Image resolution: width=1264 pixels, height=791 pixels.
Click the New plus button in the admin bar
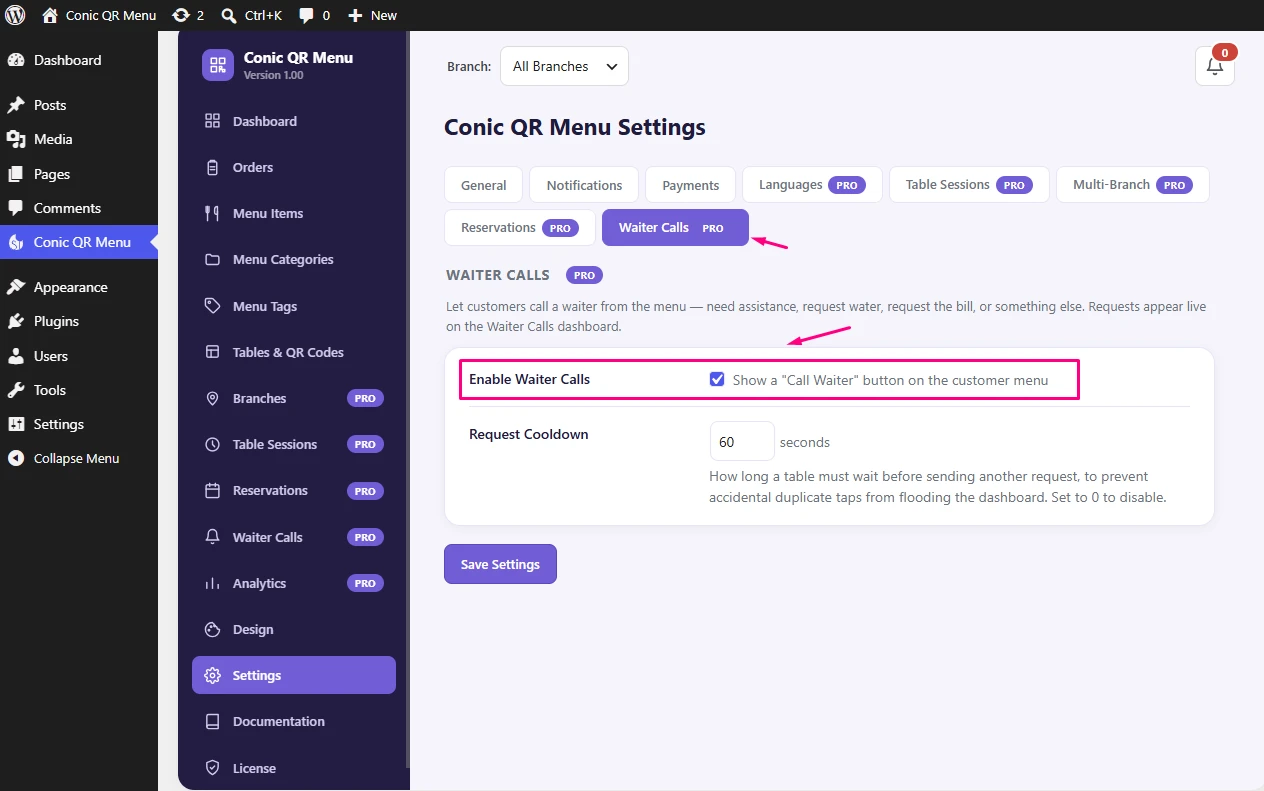pyautogui.click(x=372, y=15)
